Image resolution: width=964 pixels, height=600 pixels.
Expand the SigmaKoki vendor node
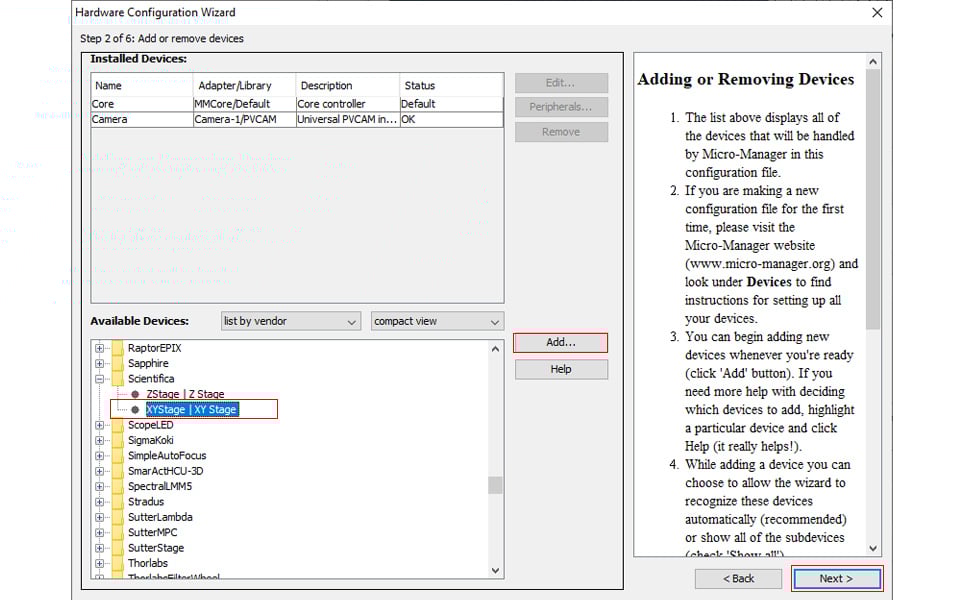click(100, 440)
